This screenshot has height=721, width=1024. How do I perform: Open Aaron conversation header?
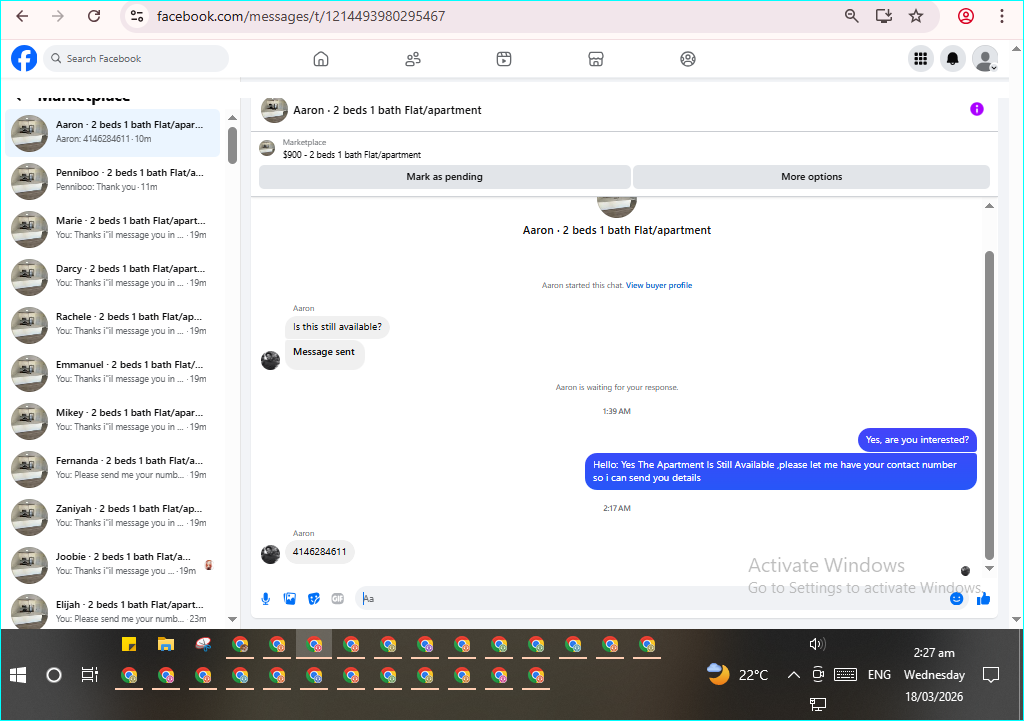coord(372,110)
